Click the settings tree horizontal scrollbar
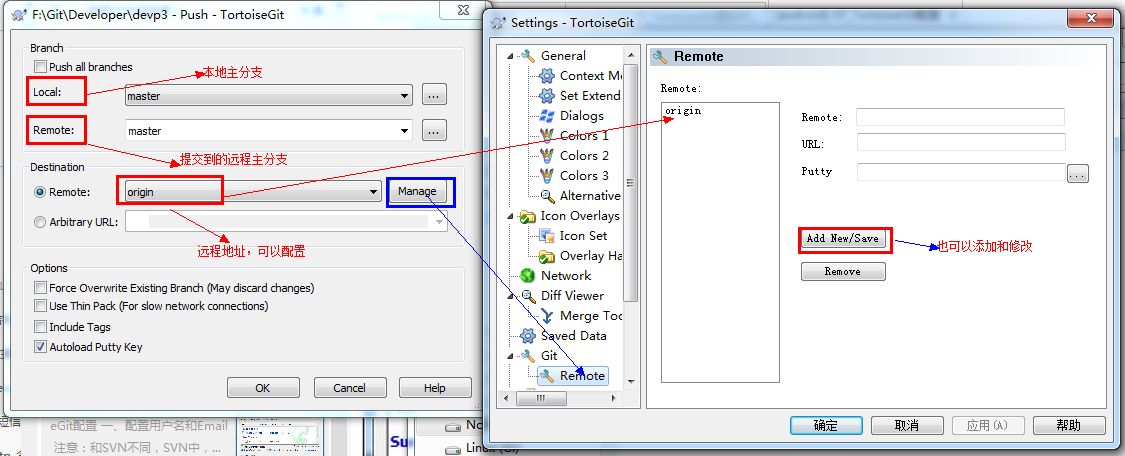 point(542,398)
